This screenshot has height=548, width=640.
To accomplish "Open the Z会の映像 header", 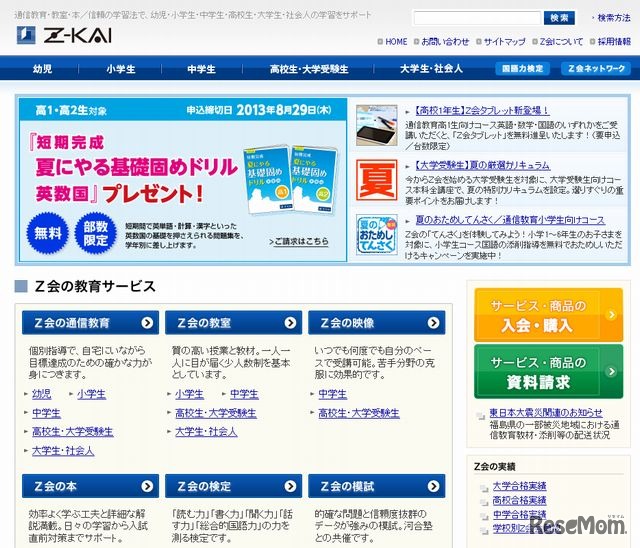I will (x=377, y=323).
